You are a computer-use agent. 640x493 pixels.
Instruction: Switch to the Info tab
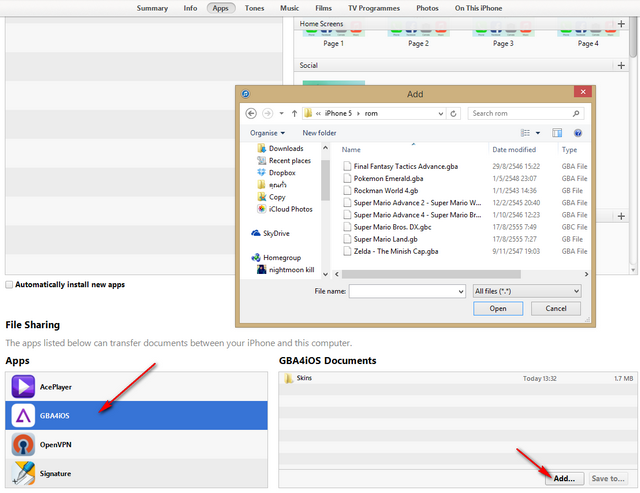tap(190, 8)
